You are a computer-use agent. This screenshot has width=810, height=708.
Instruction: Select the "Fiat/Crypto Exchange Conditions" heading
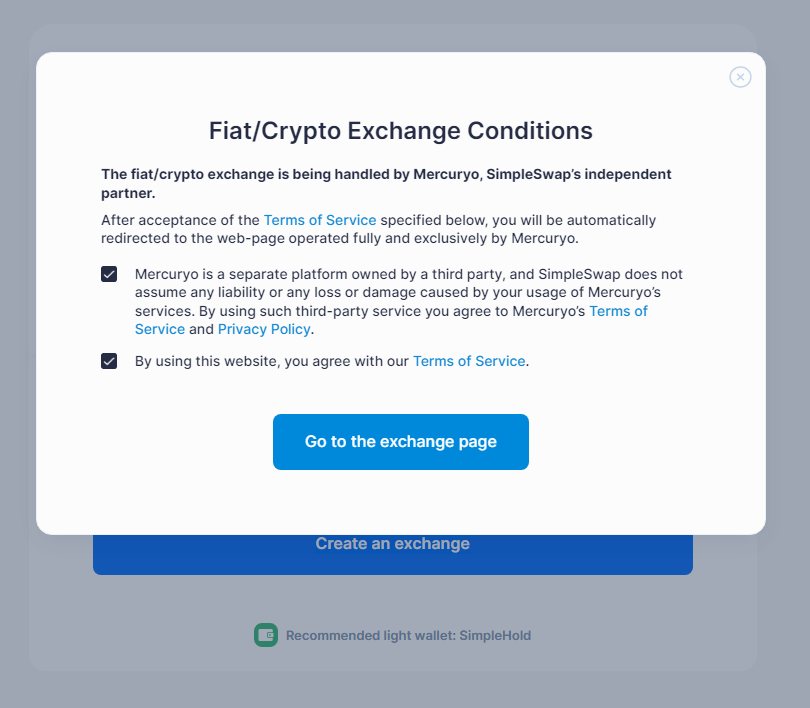click(x=400, y=131)
